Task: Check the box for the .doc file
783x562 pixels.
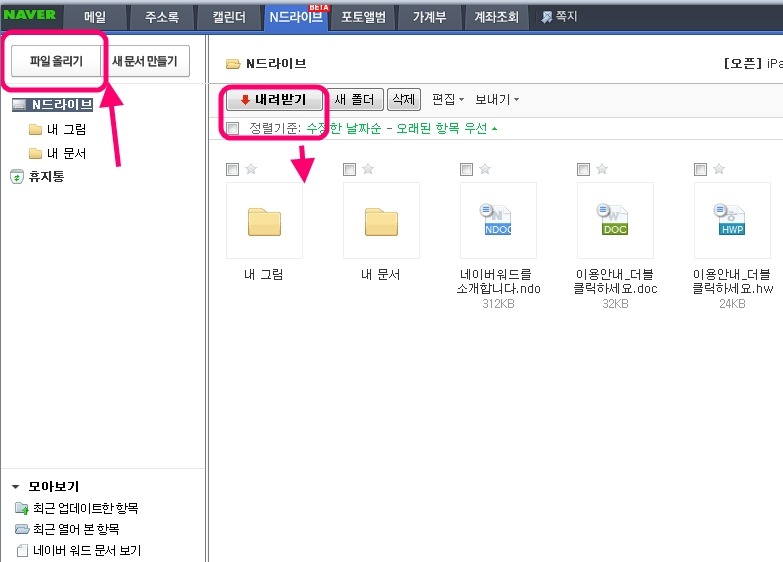Action: (x=583, y=169)
